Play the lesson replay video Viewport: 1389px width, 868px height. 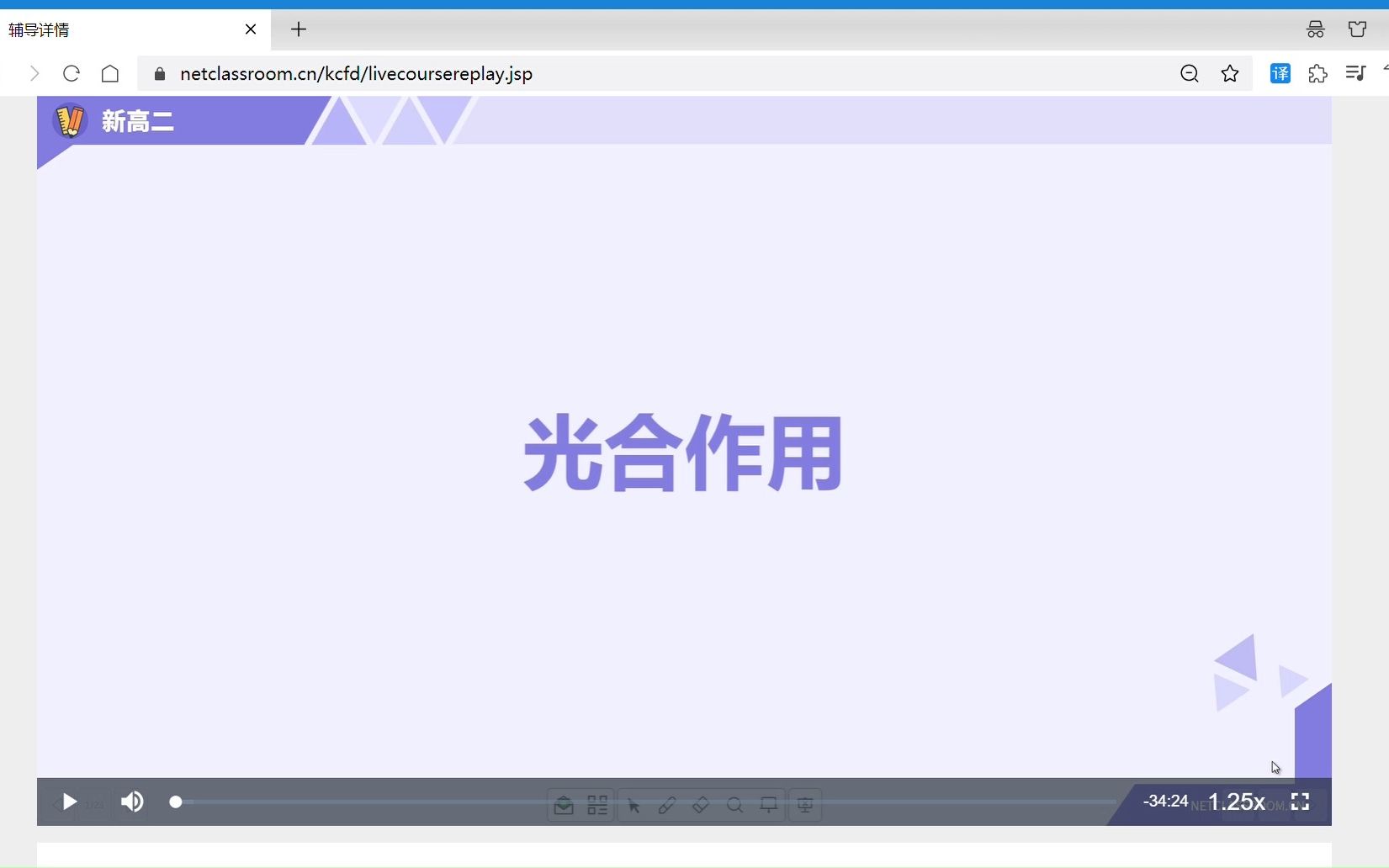70,802
